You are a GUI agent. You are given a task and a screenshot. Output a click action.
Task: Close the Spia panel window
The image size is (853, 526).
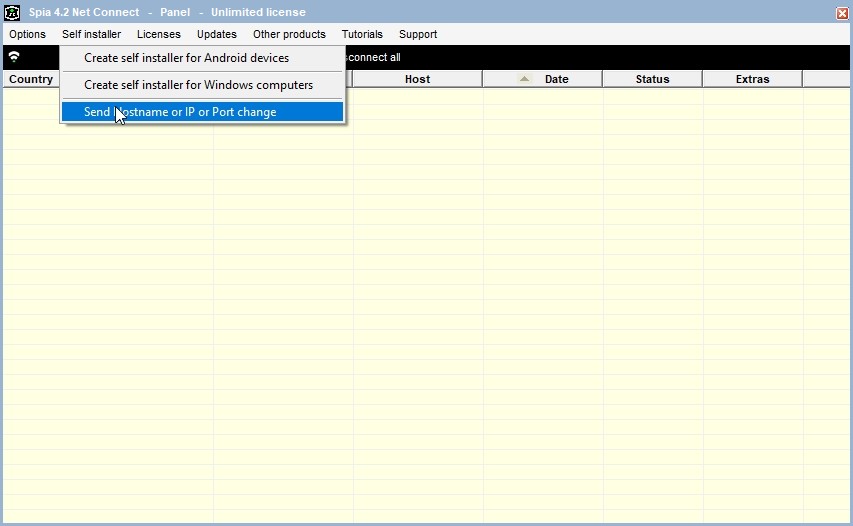(x=842, y=13)
